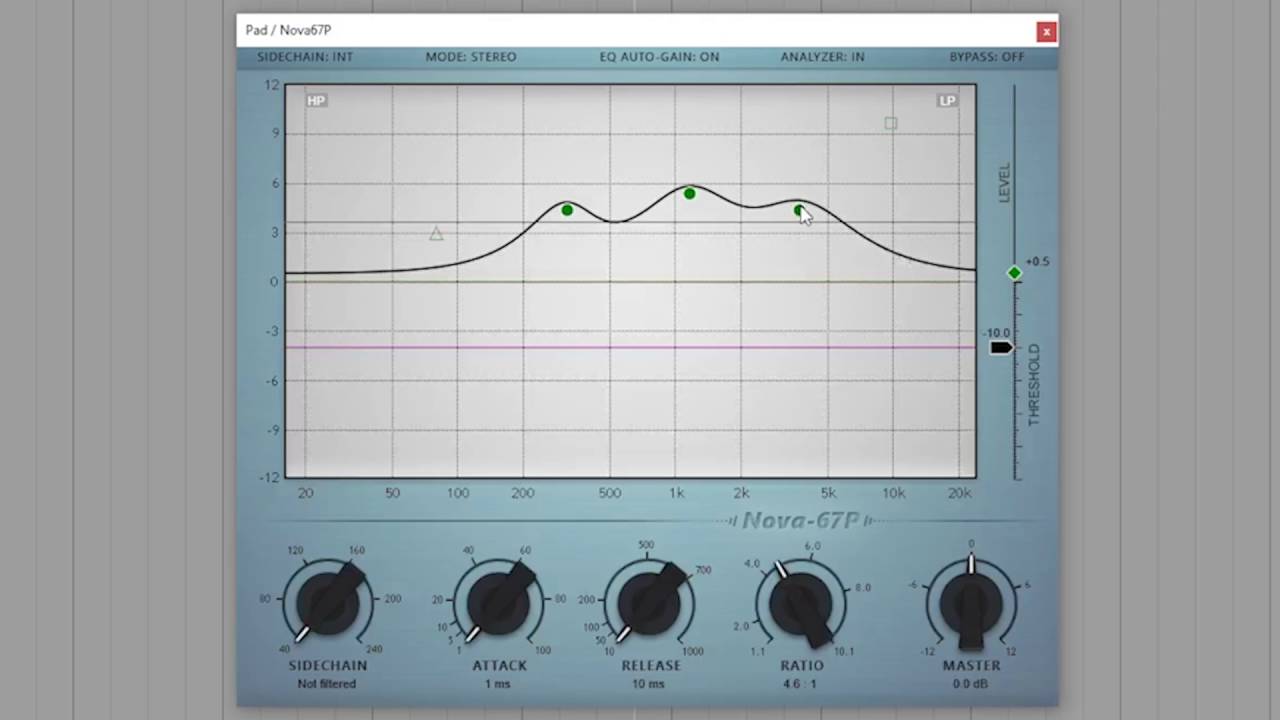
Task: Close the Pad / Nova67P plugin window
Action: pyautogui.click(x=1046, y=32)
